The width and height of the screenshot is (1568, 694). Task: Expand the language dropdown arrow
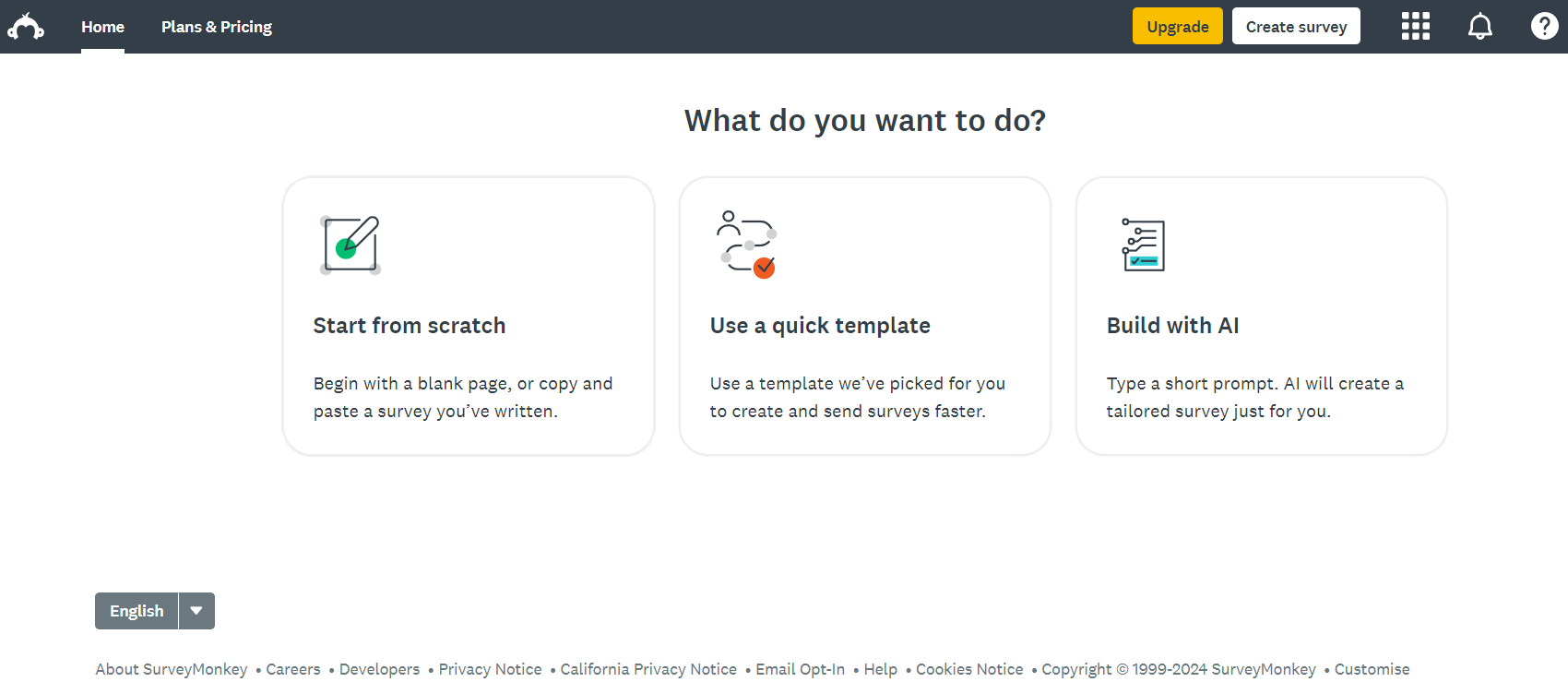(196, 611)
